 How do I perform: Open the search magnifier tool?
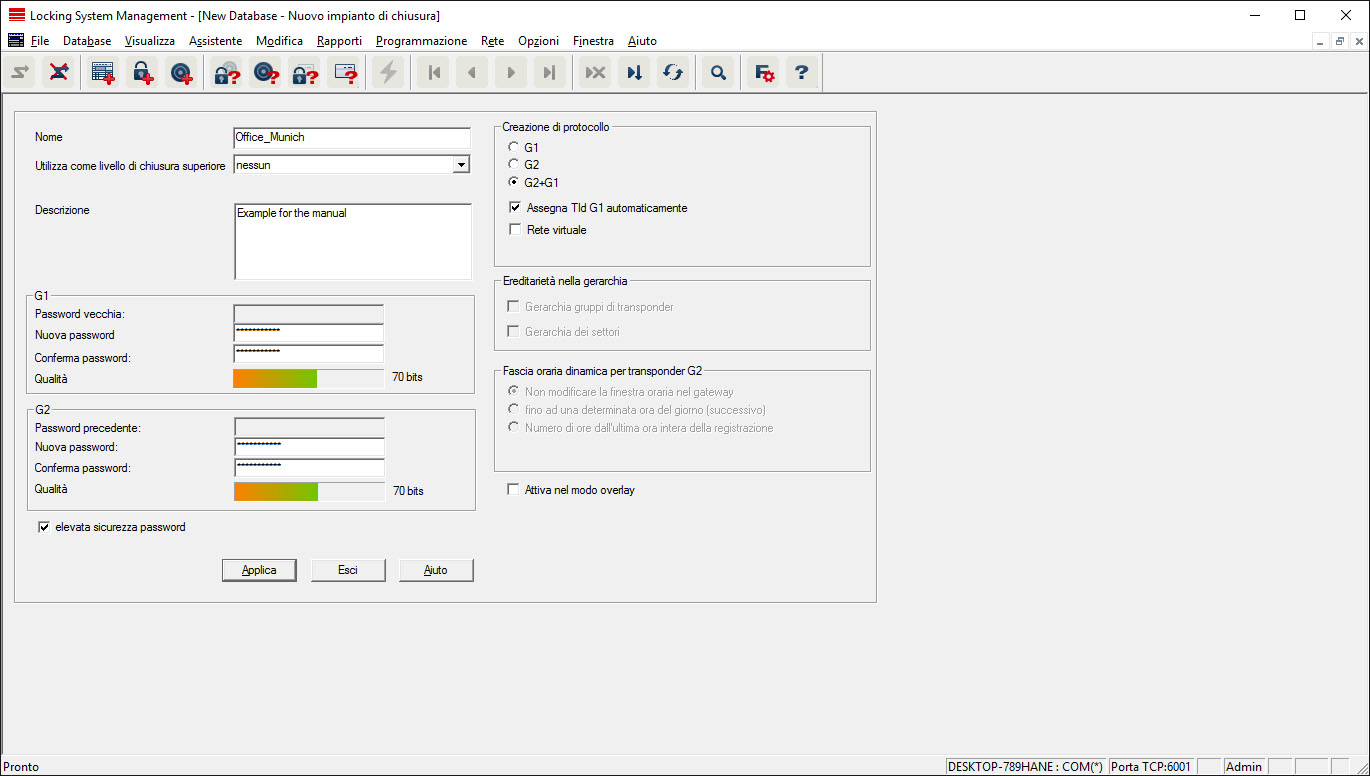click(717, 73)
